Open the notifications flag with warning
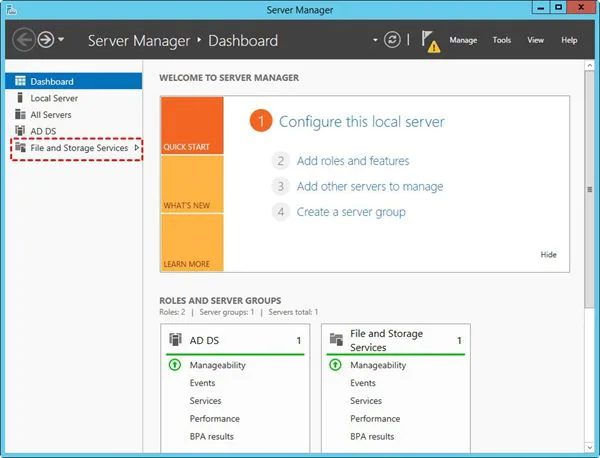 tap(430, 41)
